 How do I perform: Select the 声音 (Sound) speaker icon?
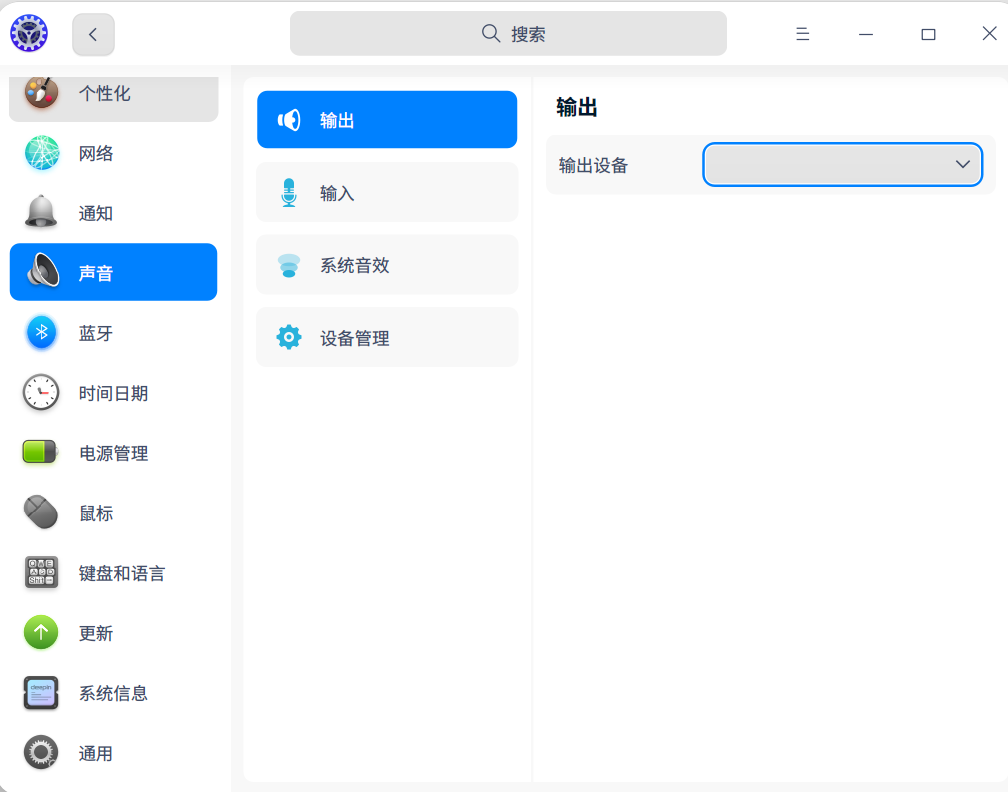click(x=41, y=271)
